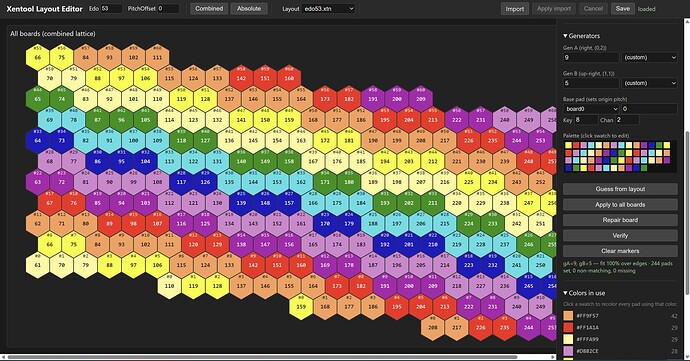Focus the Chan input field
The height and width of the screenshot is (361, 690).
pyautogui.click(x=627, y=120)
